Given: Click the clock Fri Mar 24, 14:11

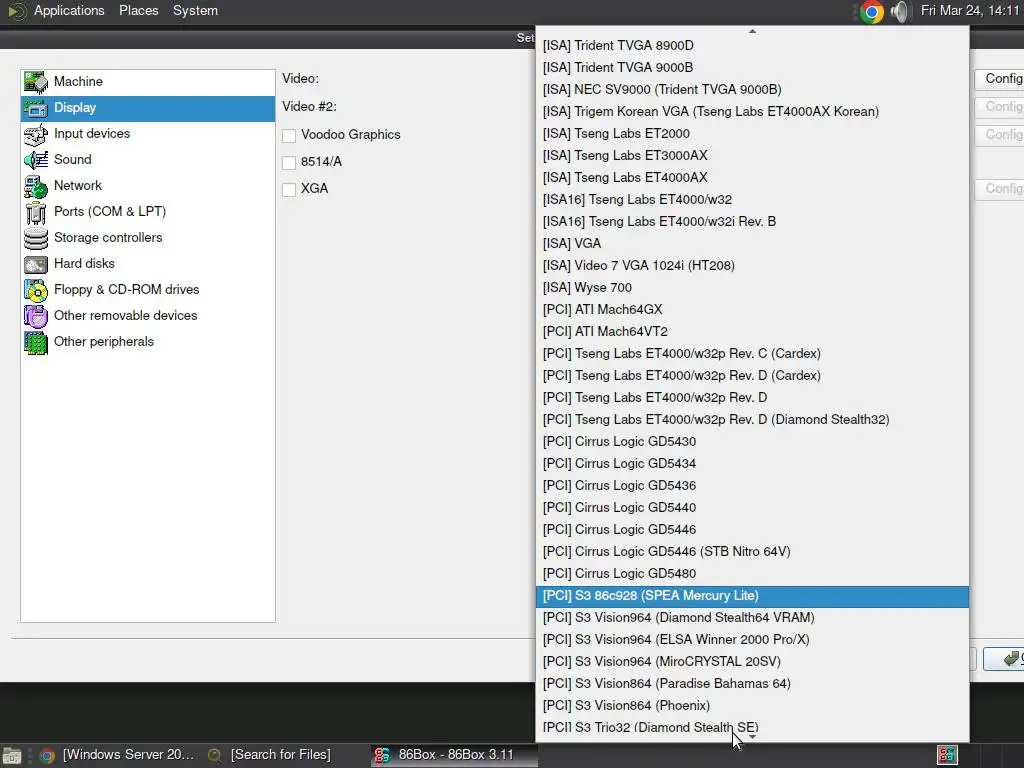Looking at the screenshot, I should tap(970, 10).
